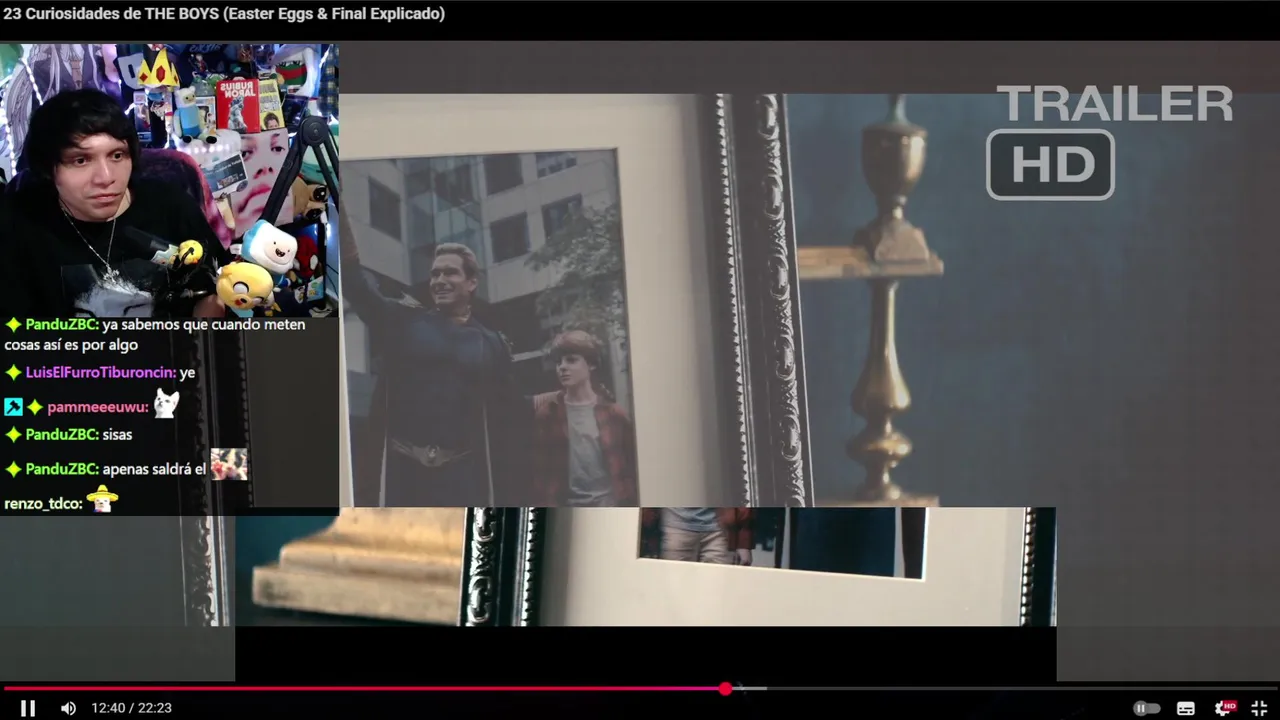Click LuisElFurroTiburoncin username in chat
Screen dimensions: 1280x720
click(x=100, y=373)
